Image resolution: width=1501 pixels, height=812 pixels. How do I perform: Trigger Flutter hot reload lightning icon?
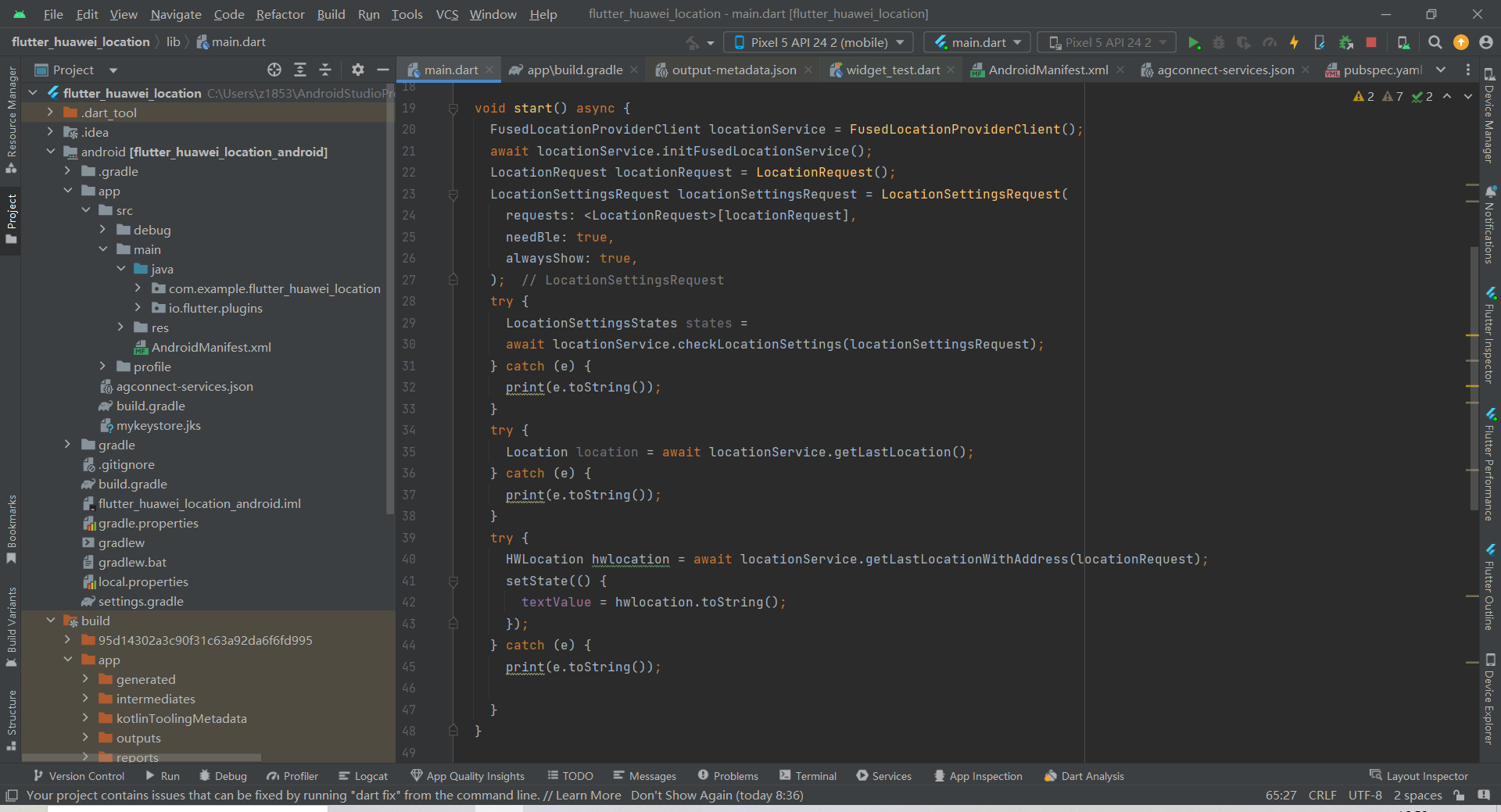coord(1294,42)
